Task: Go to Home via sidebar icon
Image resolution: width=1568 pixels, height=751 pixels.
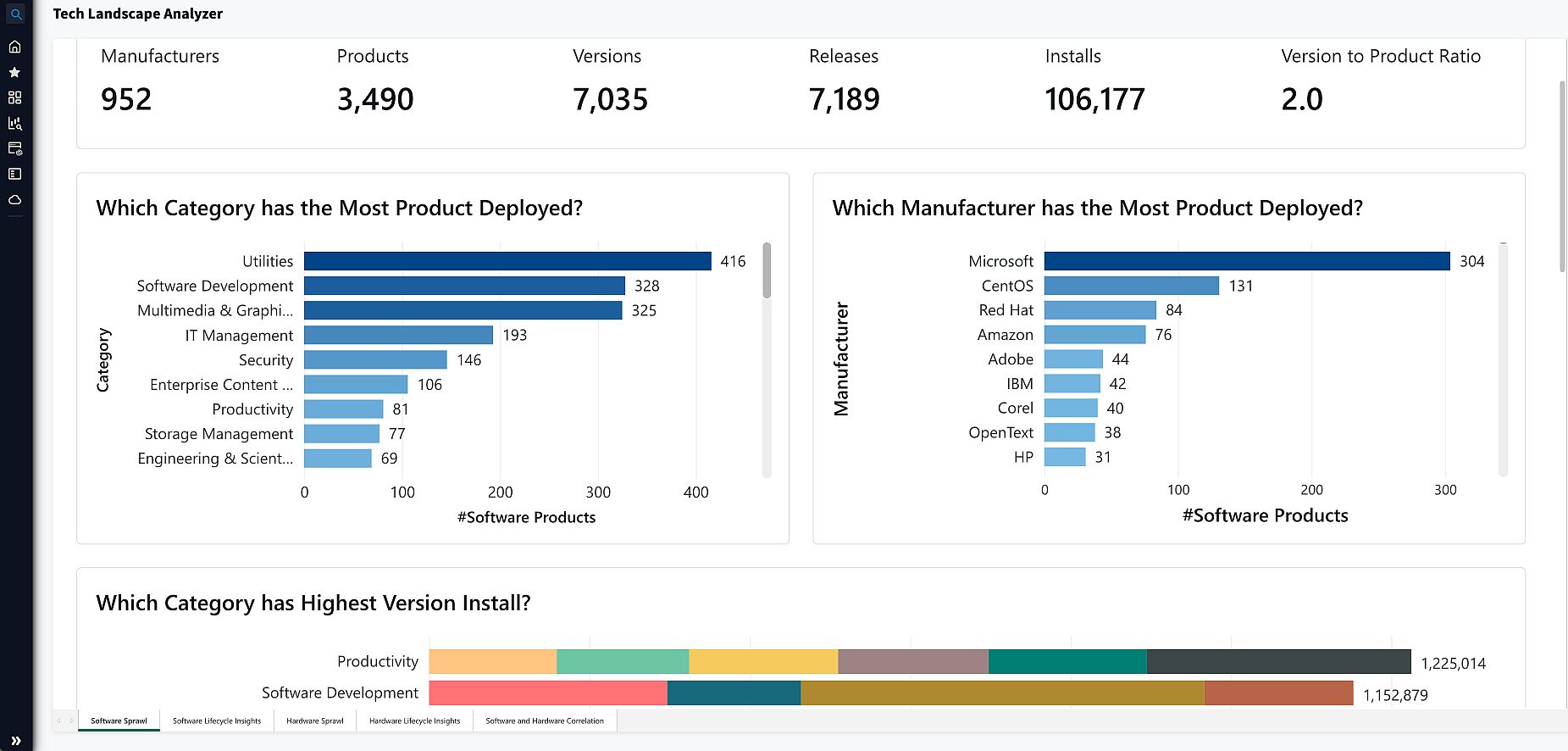Action: point(15,47)
